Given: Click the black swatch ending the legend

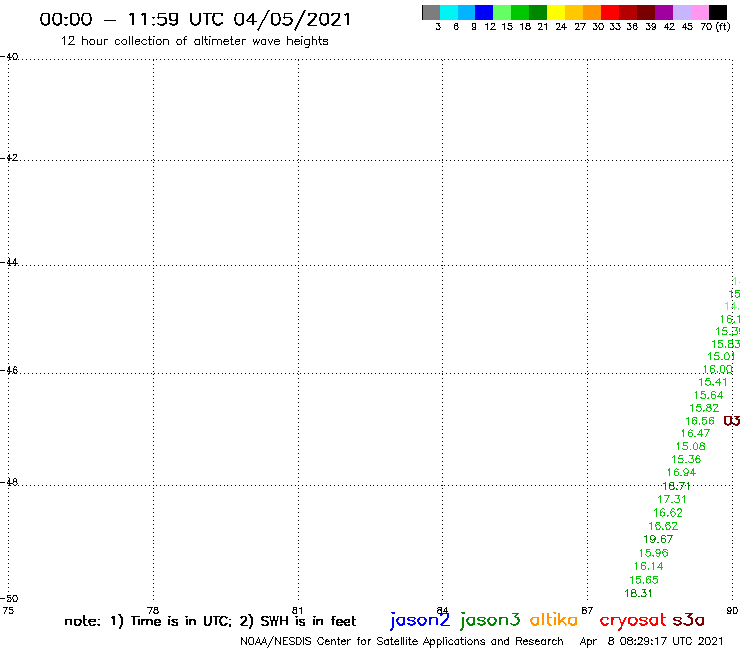Looking at the screenshot, I should coord(718,12).
